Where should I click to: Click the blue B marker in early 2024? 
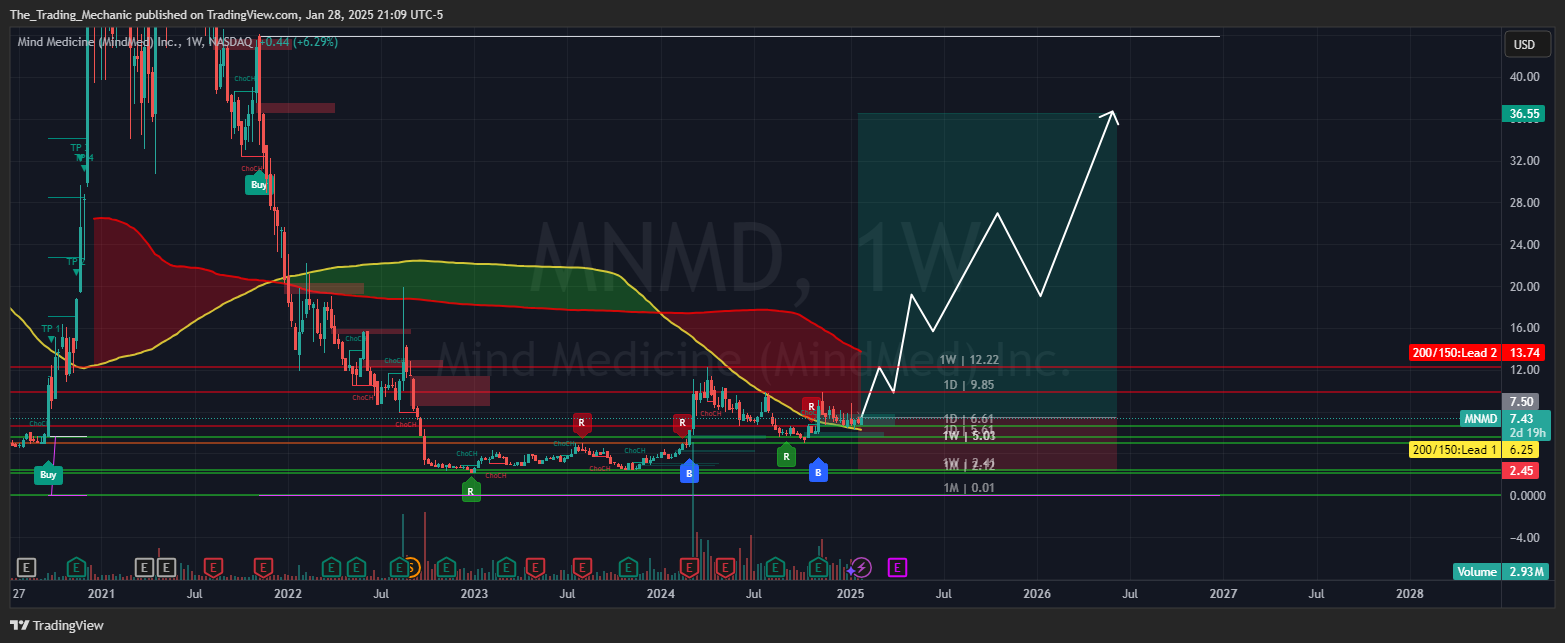click(x=688, y=473)
